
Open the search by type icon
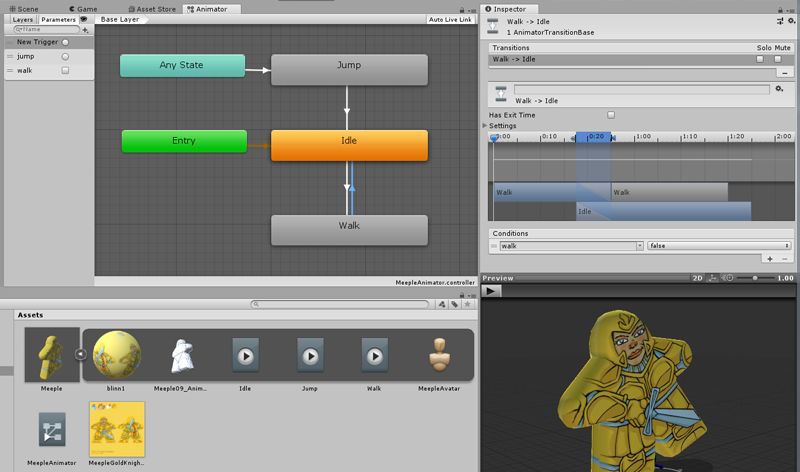tap(442, 304)
